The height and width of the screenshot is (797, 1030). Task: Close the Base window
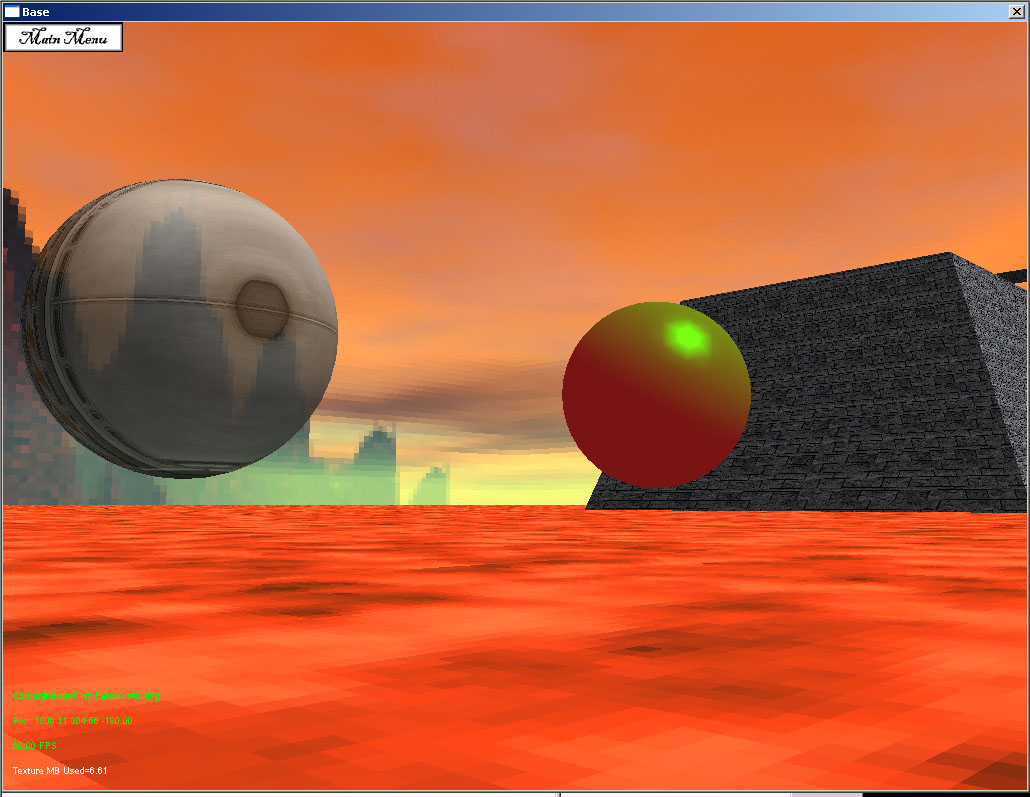tap(1017, 11)
